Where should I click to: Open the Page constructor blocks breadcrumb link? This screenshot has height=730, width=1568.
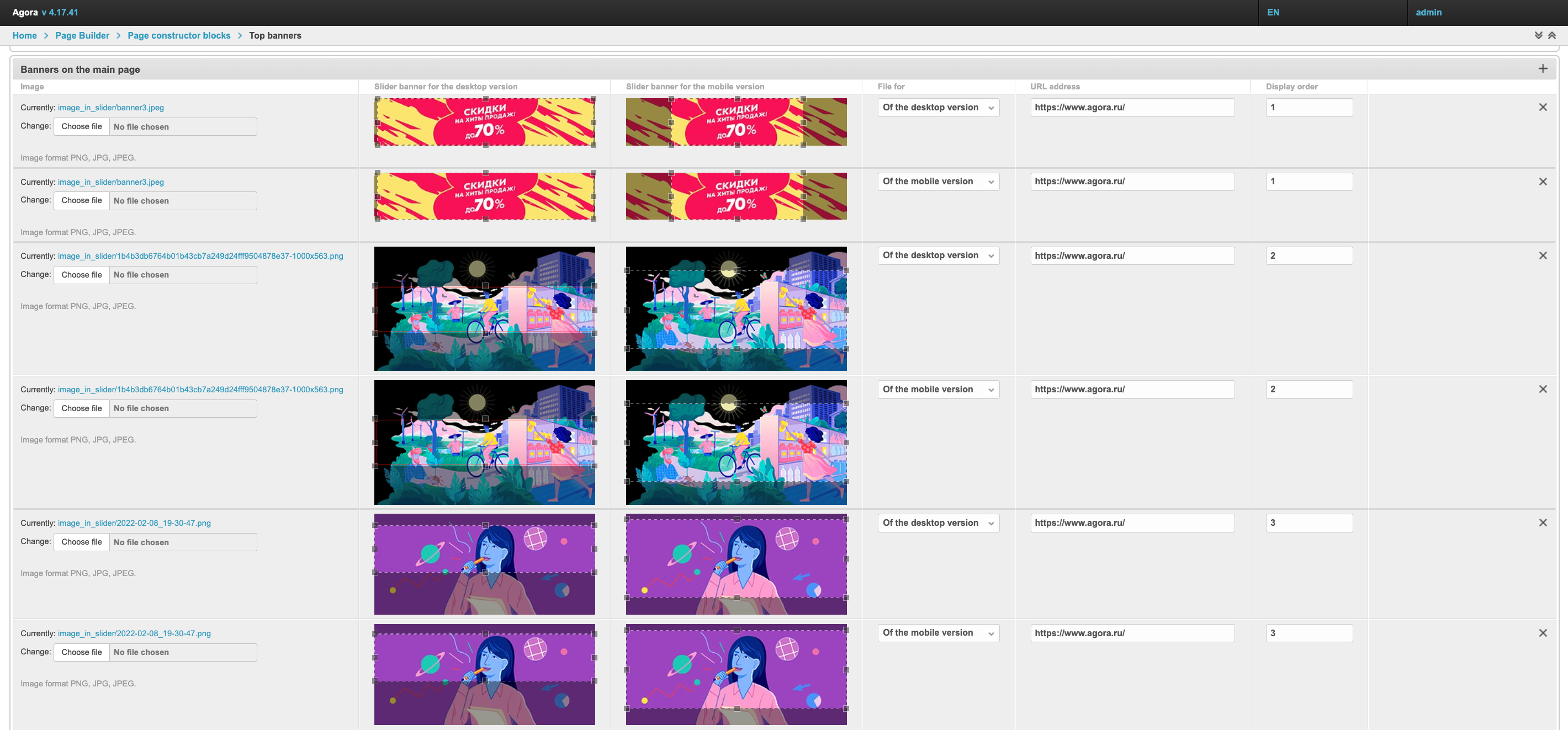(x=179, y=35)
